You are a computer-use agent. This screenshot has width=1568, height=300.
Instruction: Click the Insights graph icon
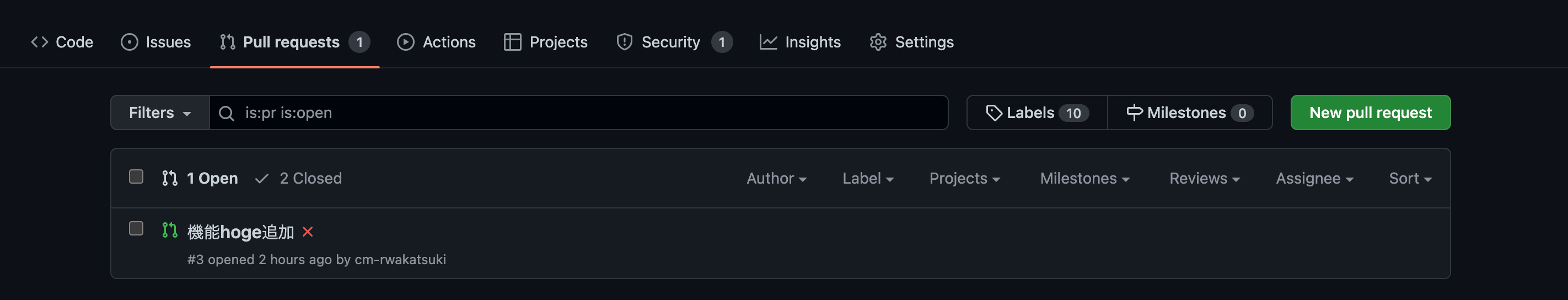coord(767,42)
